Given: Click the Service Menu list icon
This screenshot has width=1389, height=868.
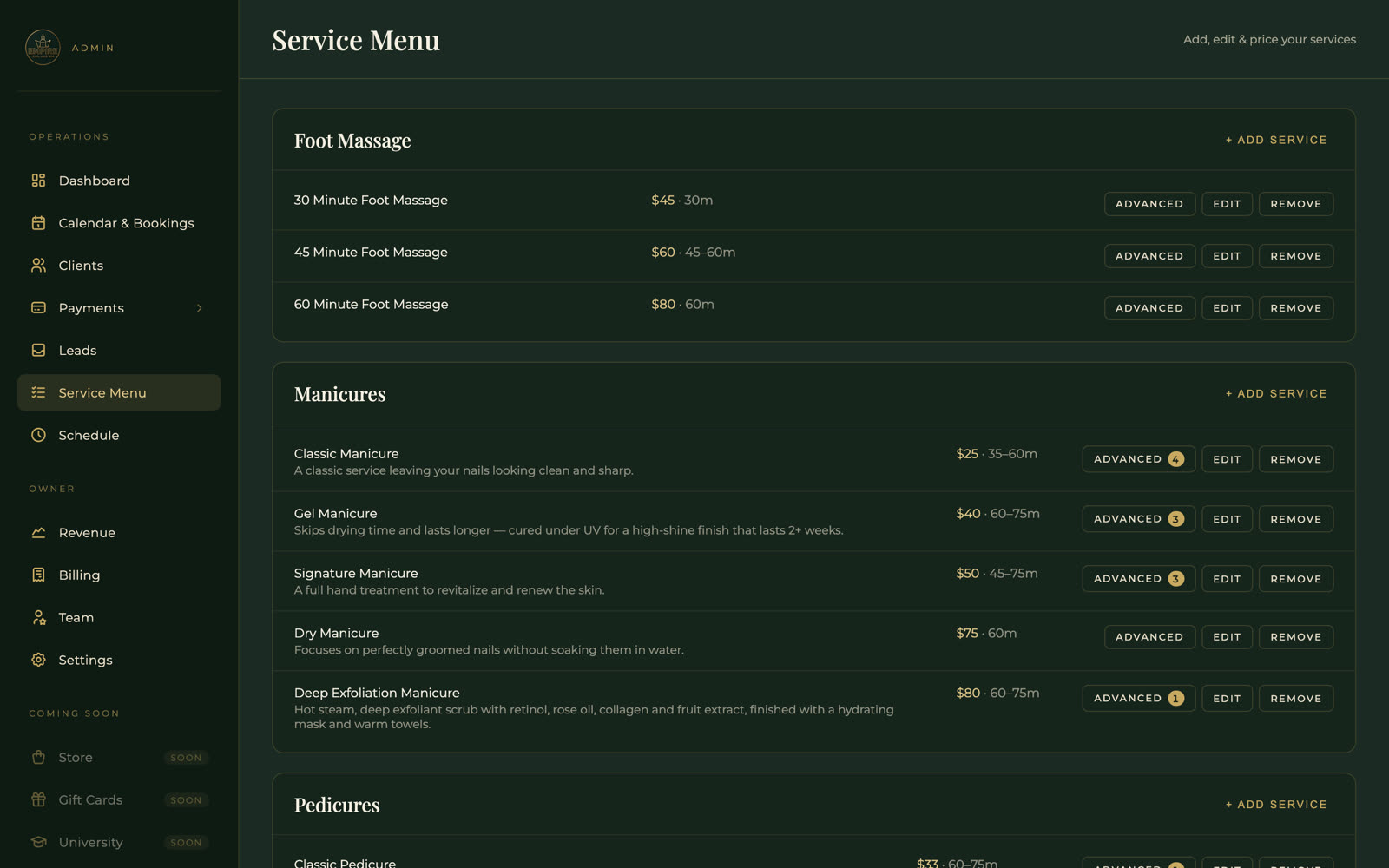Looking at the screenshot, I should pyautogui.click(x=38, y=393).
